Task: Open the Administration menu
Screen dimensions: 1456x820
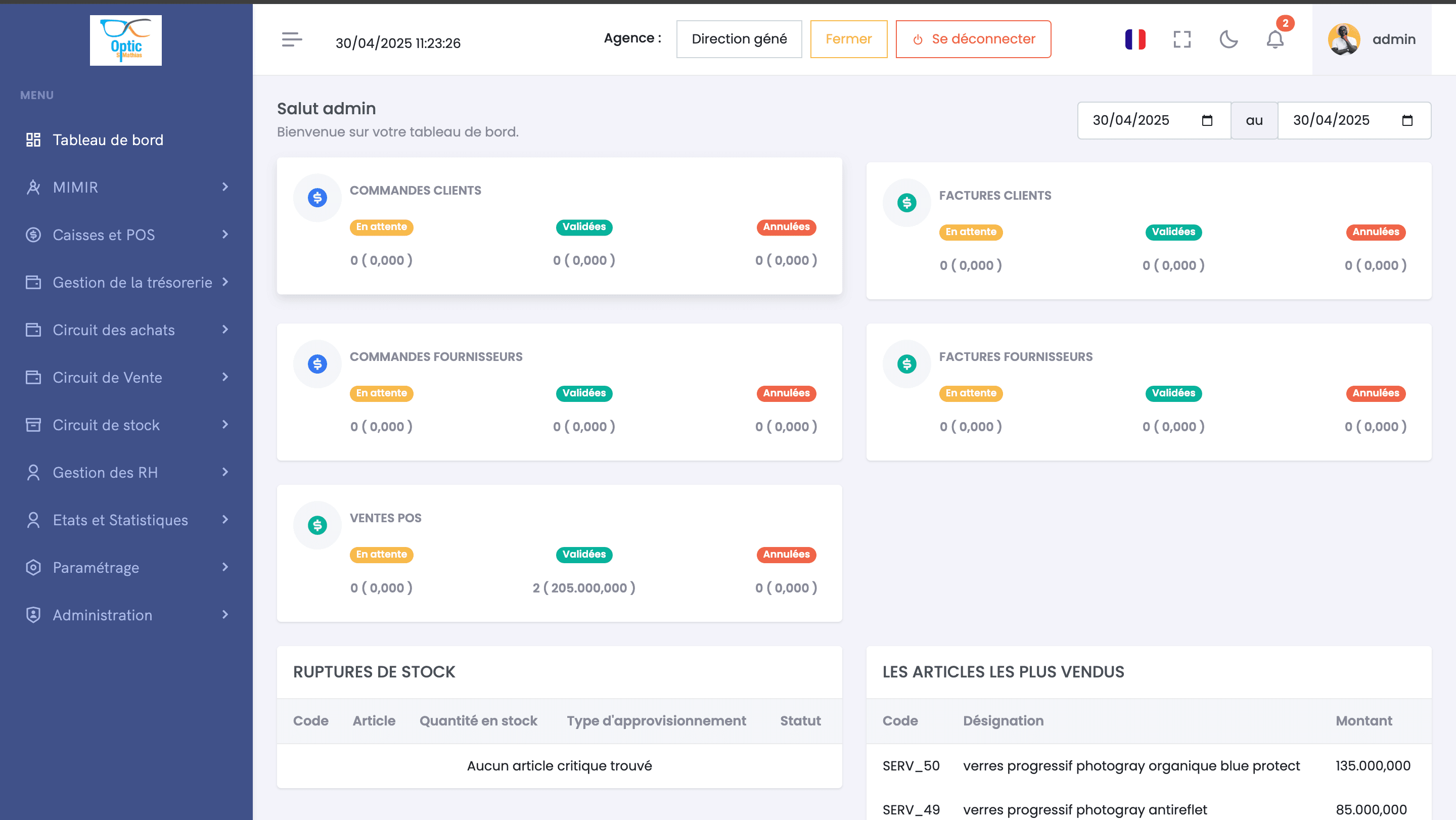Action: coord(126,614)
